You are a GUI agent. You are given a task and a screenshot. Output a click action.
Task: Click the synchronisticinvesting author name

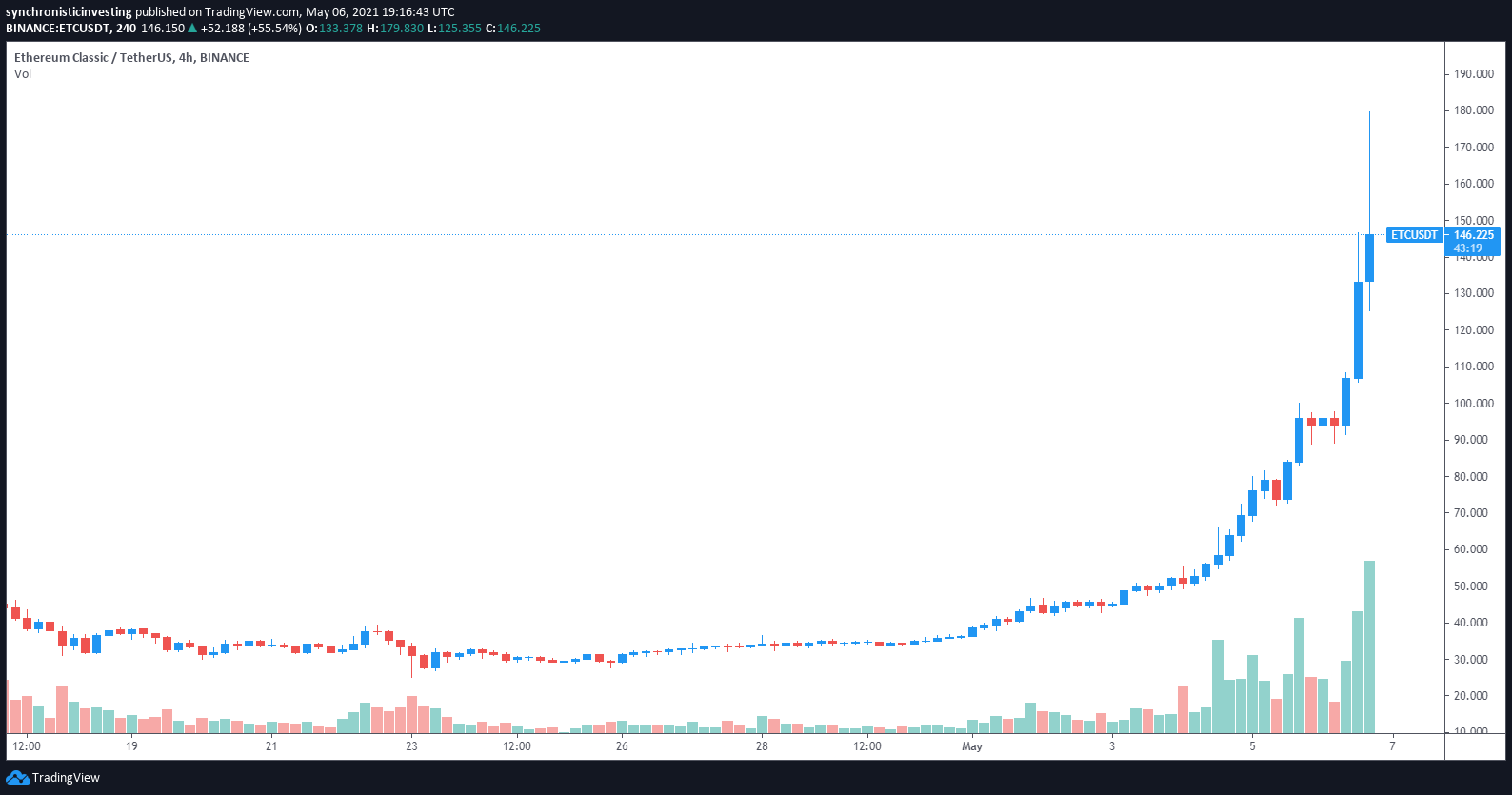click(x=69, y=12)
